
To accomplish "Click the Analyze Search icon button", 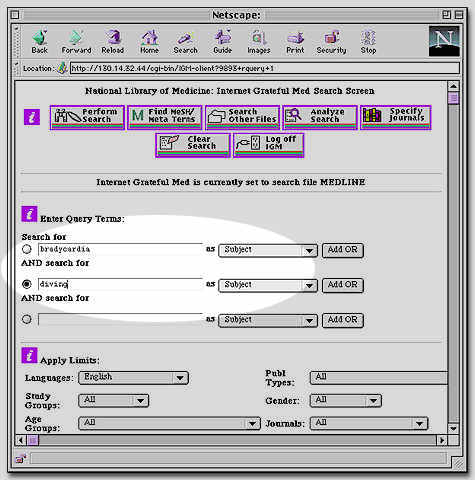I will tap(320, 117).
